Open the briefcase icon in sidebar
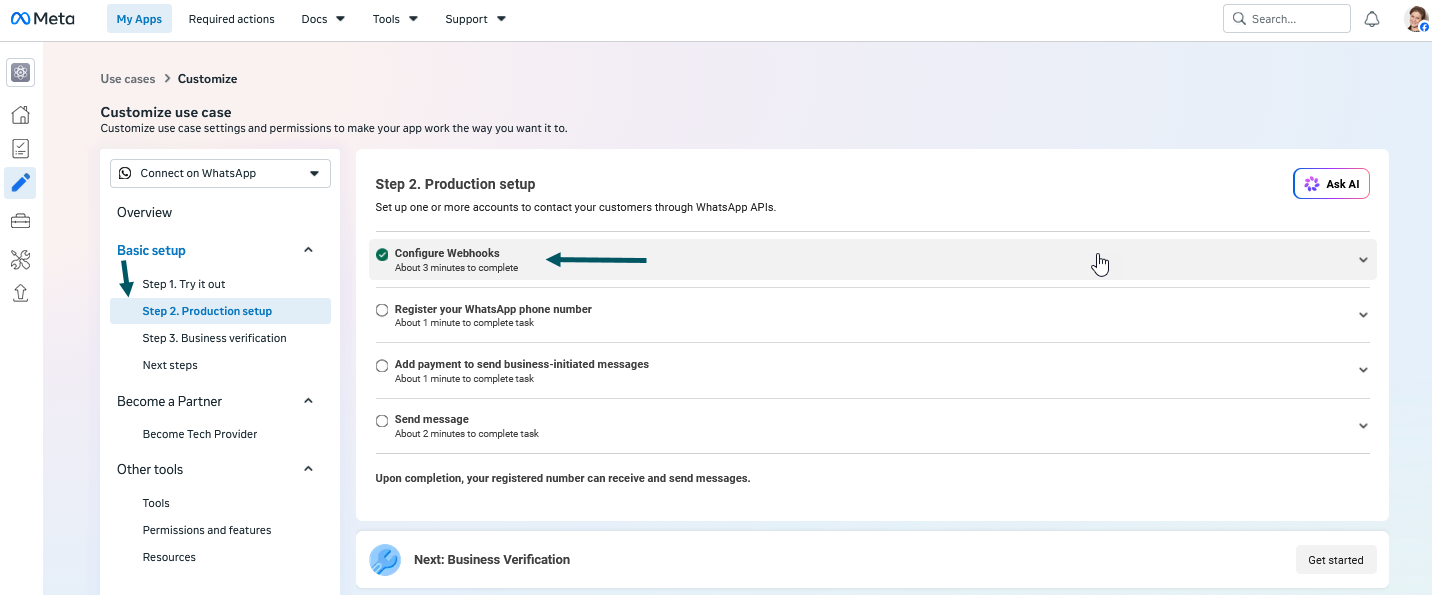 tap(20, 221)
